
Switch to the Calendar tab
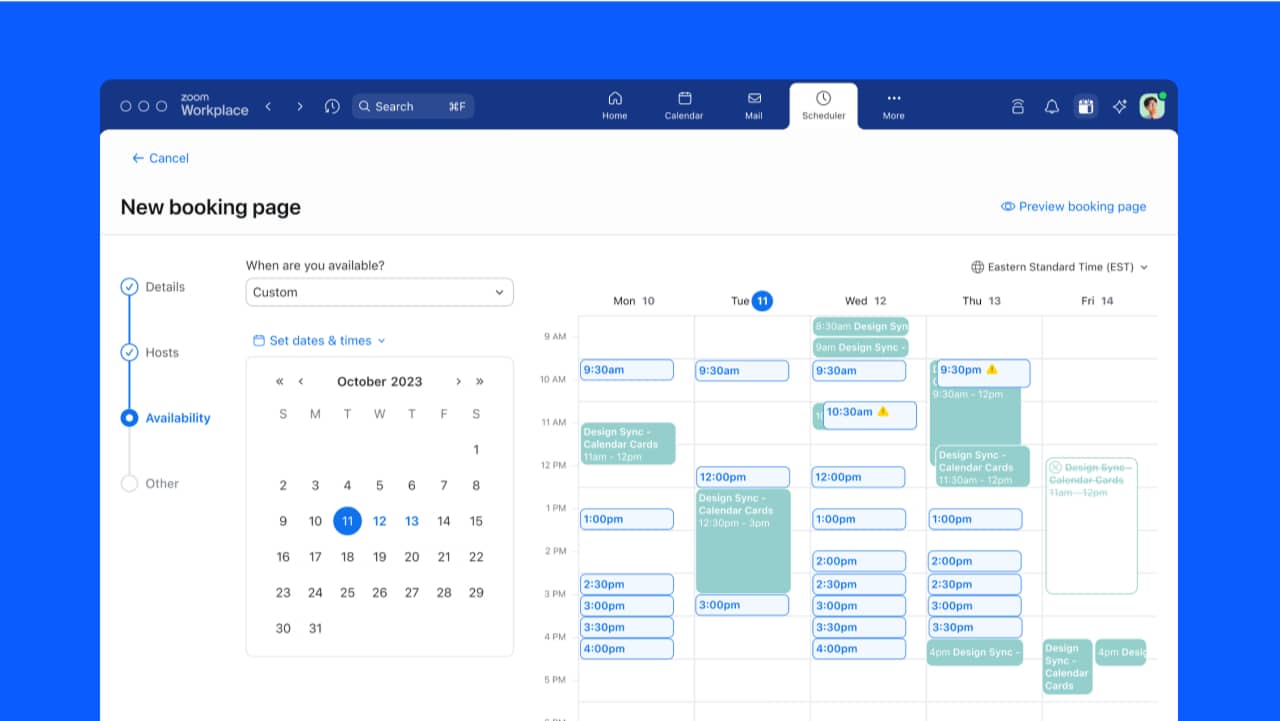[684, 105]
